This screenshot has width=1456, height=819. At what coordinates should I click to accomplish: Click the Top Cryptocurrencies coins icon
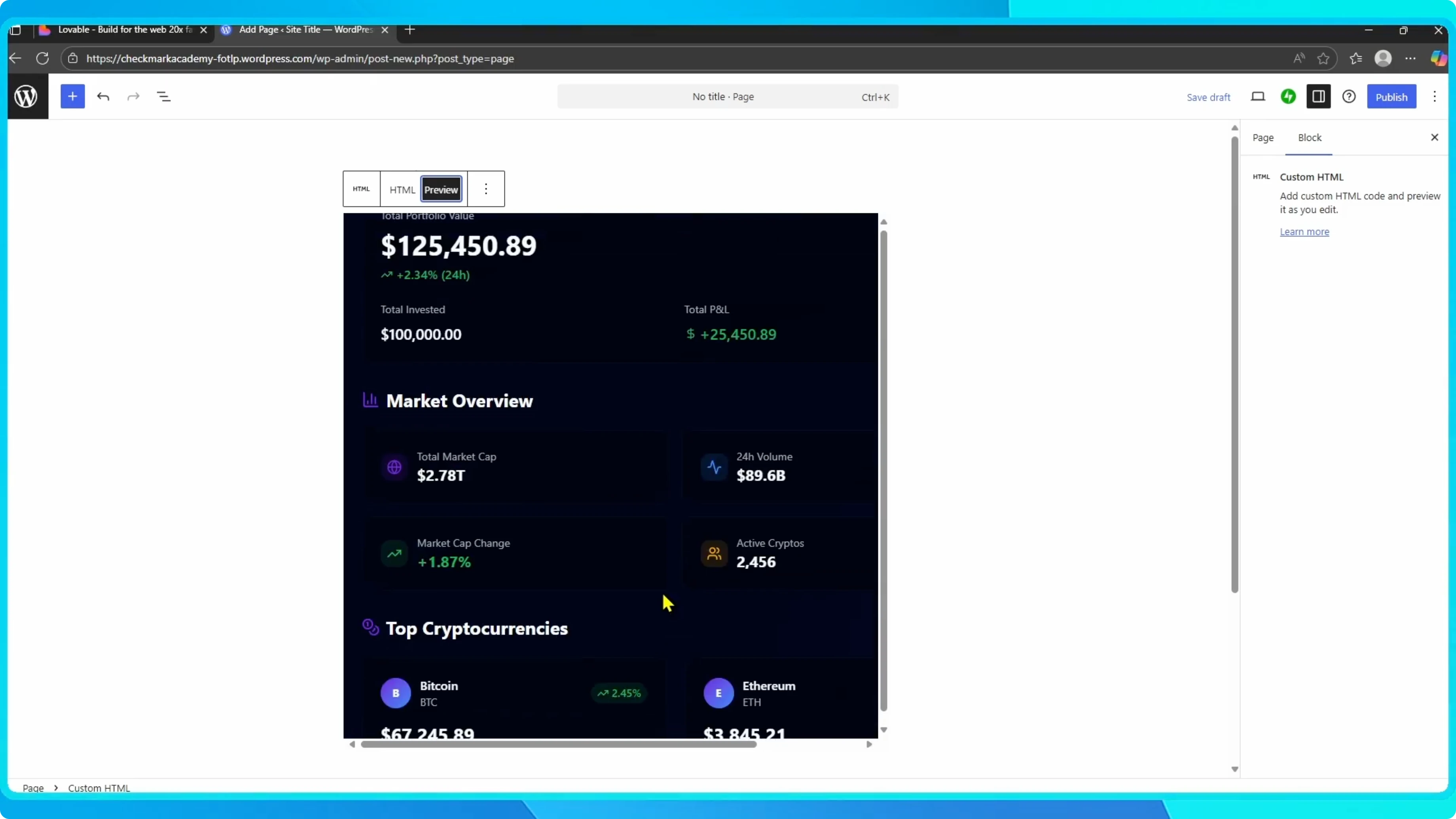tap(371, 627)
